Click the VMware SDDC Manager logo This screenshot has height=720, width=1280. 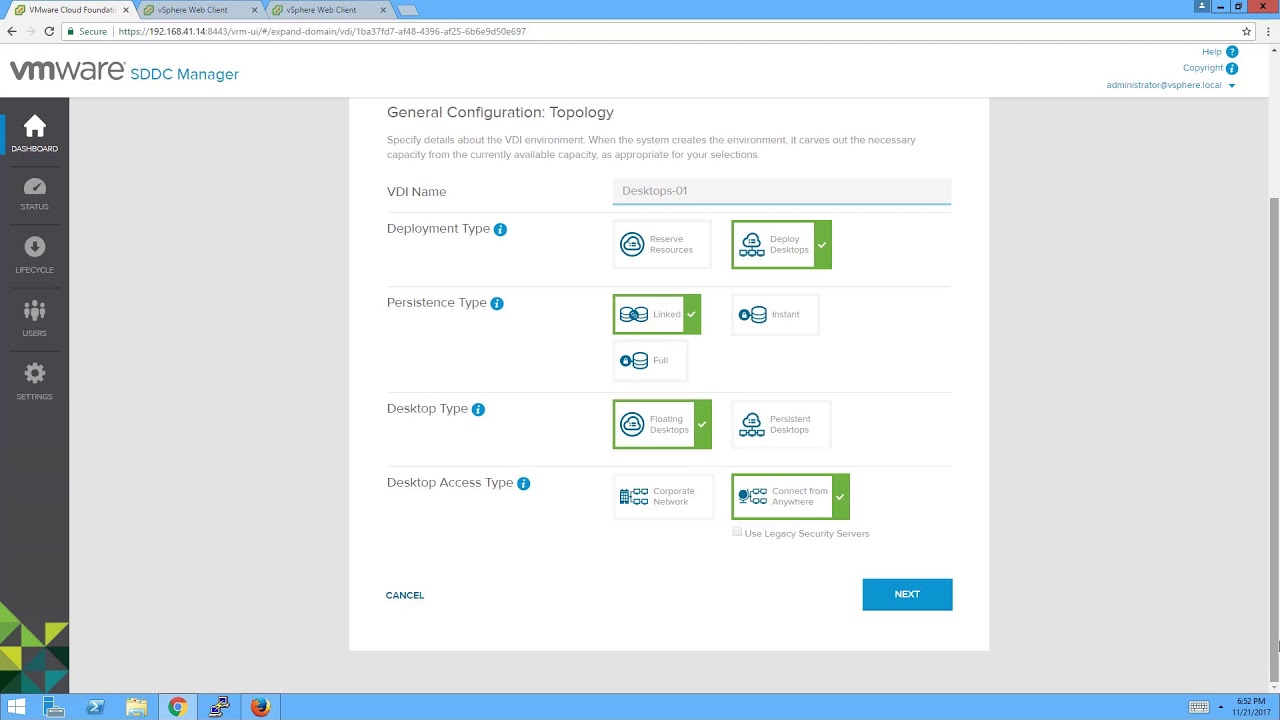click(124, 73)
